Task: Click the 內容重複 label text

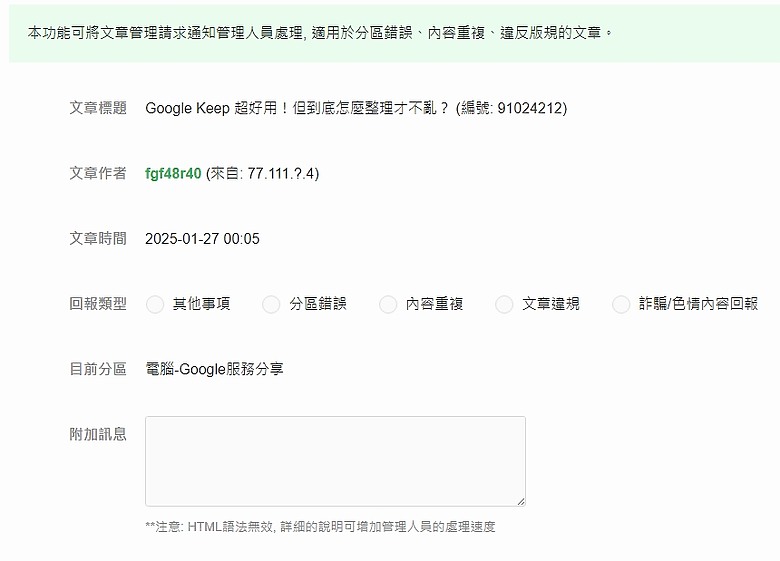Action: 434,304
